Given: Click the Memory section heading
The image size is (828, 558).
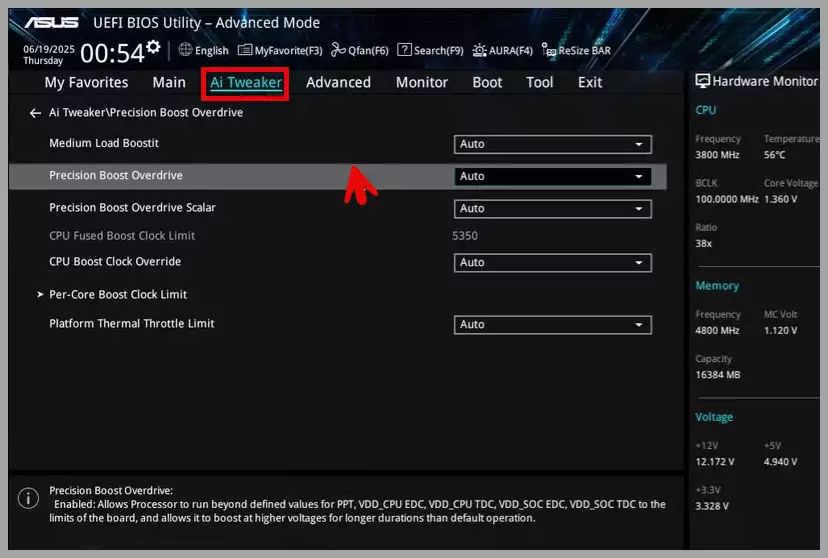Looking at the screenshot, I should [717, 286].
